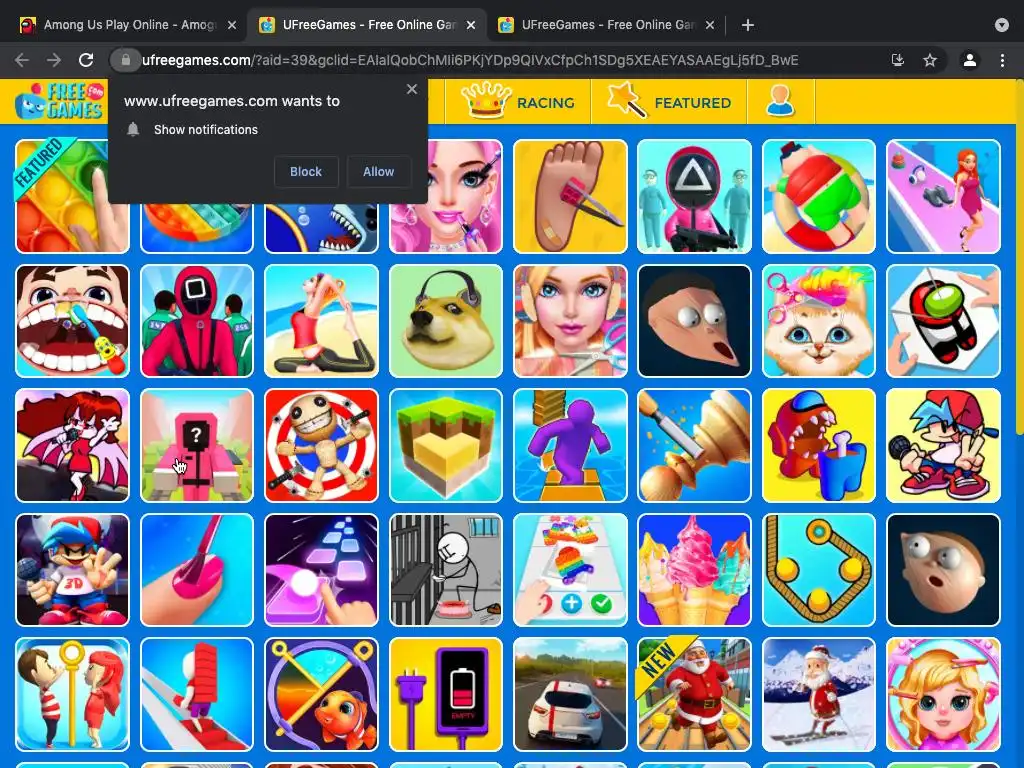Open the blonde girl haircut game
Image resolution: width=1024 pixels, height=768 pixels.
click(570, 321)
